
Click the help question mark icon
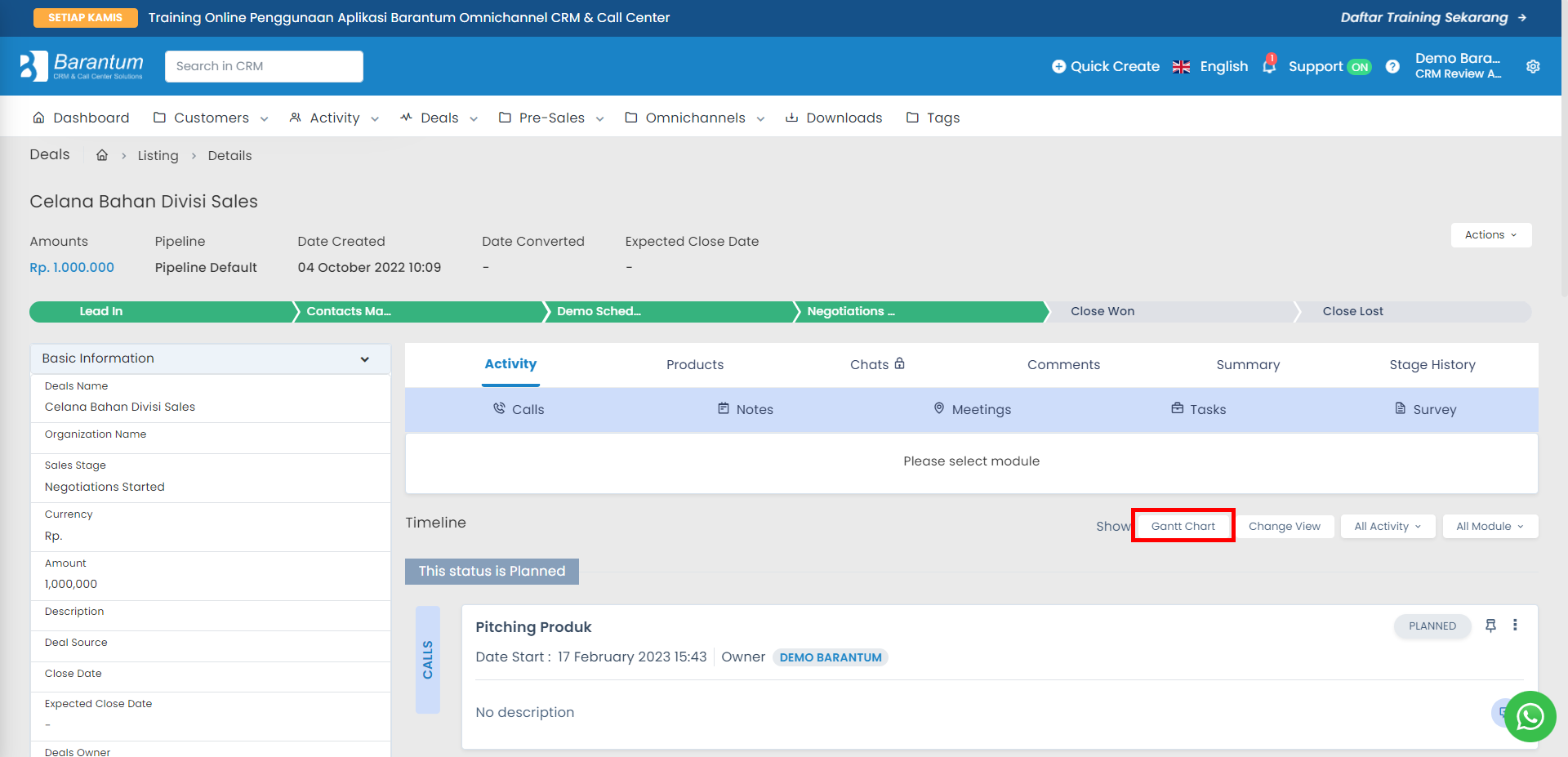1392,66
